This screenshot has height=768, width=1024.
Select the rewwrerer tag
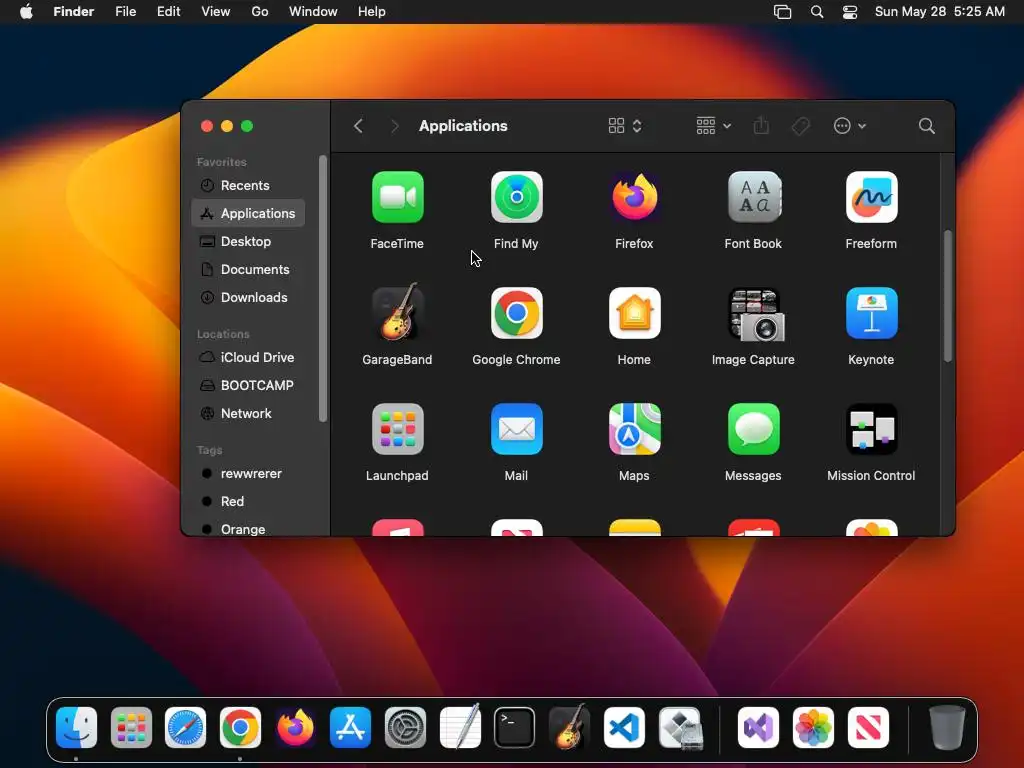248,474
